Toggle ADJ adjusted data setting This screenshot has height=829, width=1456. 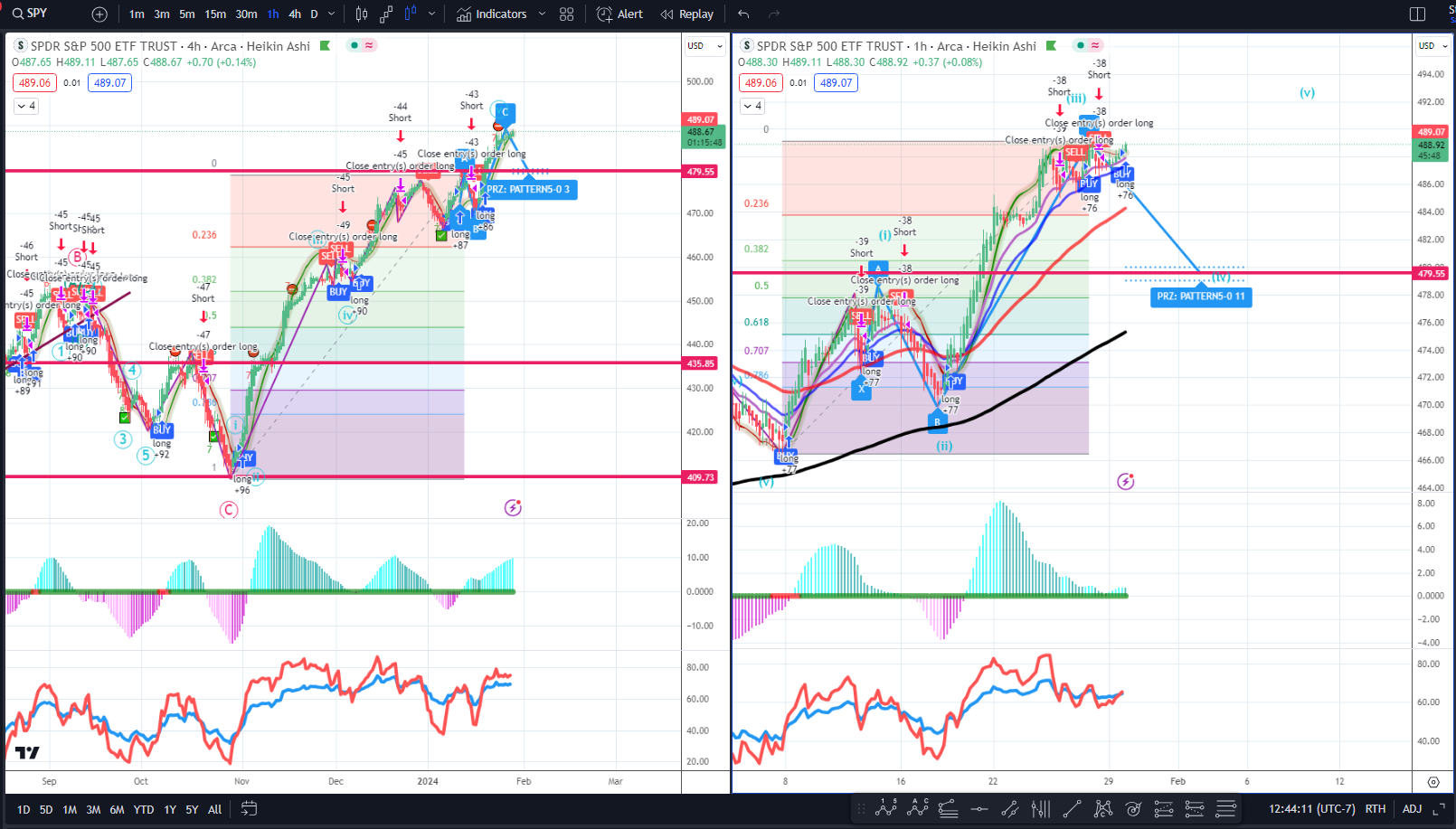coord(1412,808)
